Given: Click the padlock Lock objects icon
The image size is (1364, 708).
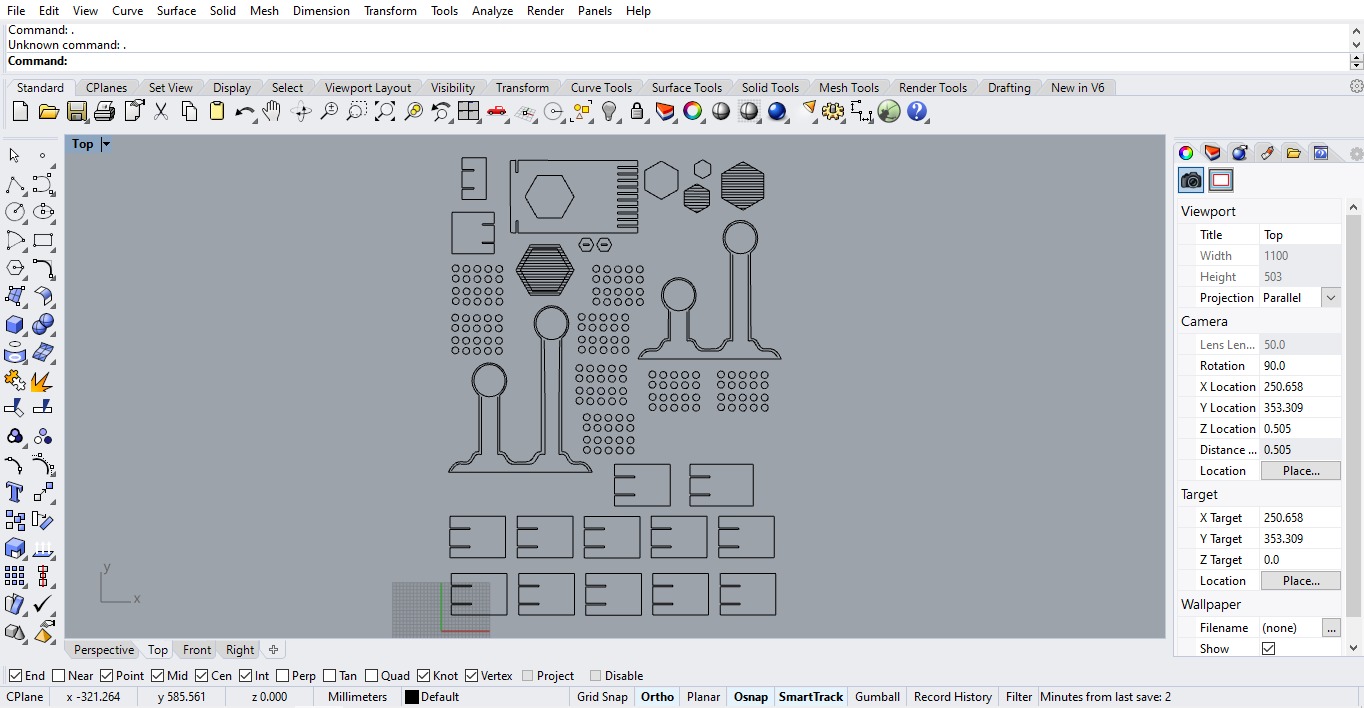Looking at the screenshot, I should [637, 112].
